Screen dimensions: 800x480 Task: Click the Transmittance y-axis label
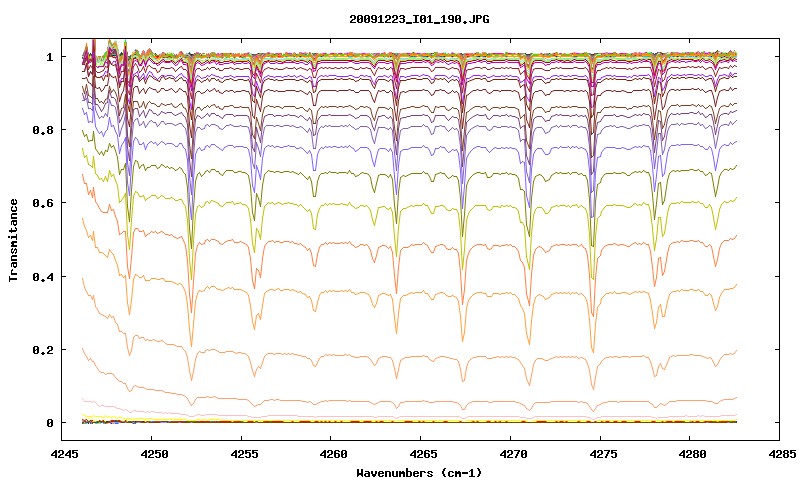(x=13, y=240)
